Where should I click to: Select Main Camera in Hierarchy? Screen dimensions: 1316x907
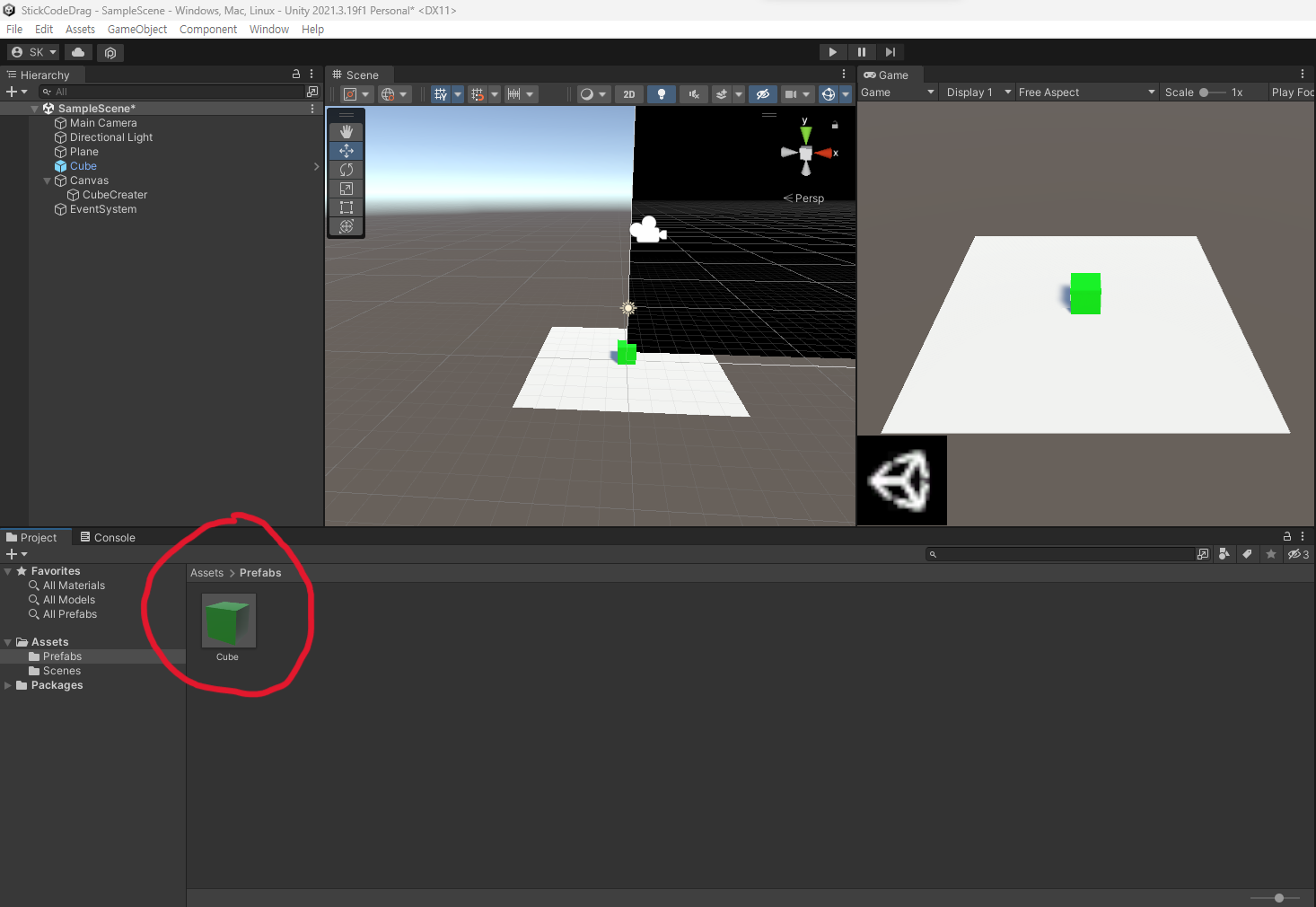click(103, 123)
